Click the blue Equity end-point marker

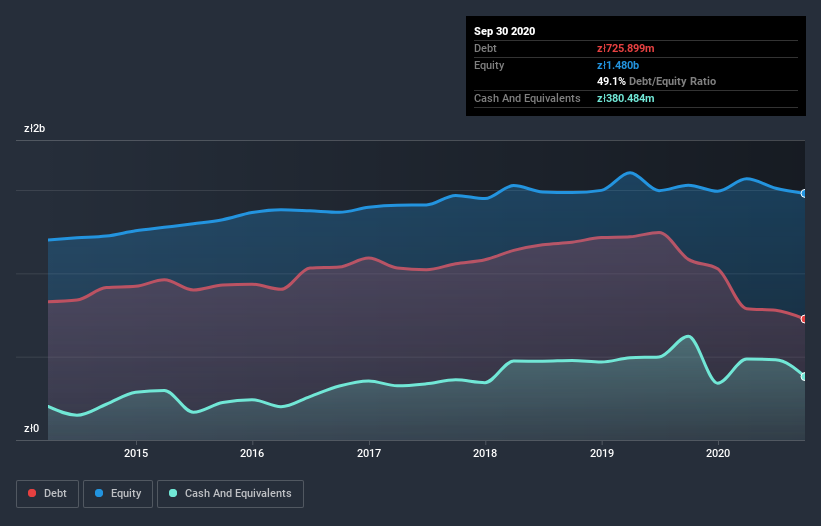coord(804,194)
